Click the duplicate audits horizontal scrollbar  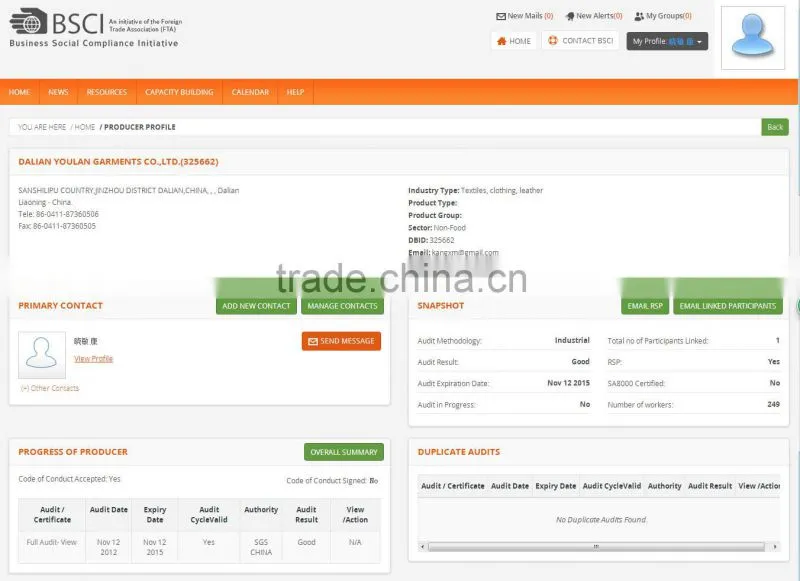tap(596, 546)
